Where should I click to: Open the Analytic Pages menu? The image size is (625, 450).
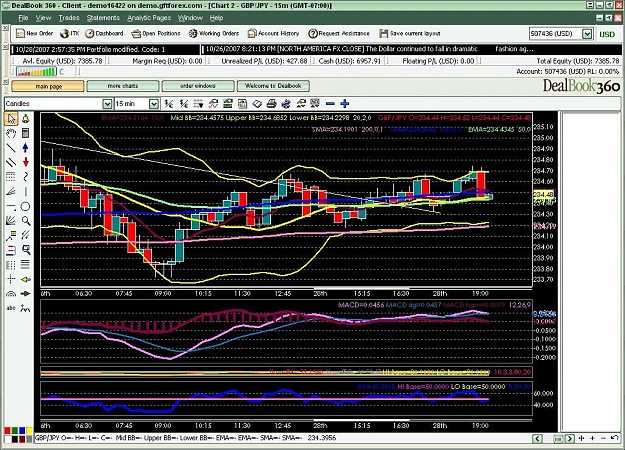pyautogui.click(x=149, y=18)
